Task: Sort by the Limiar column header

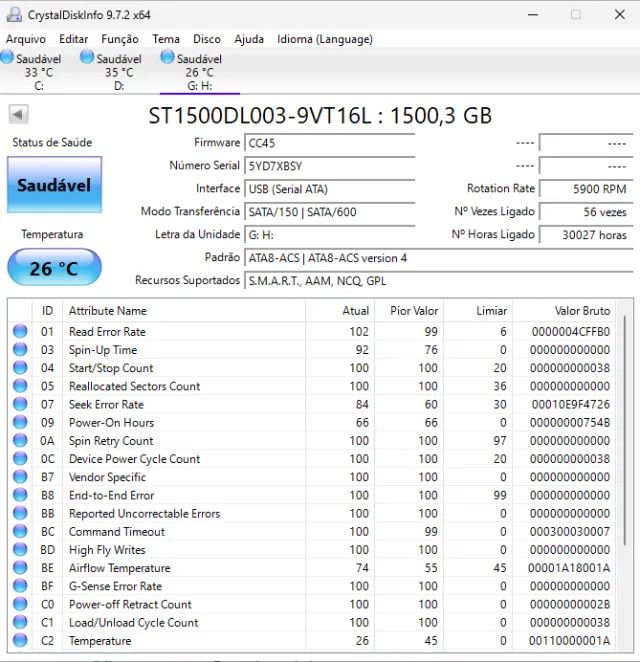Action: [x=478, y=311]
